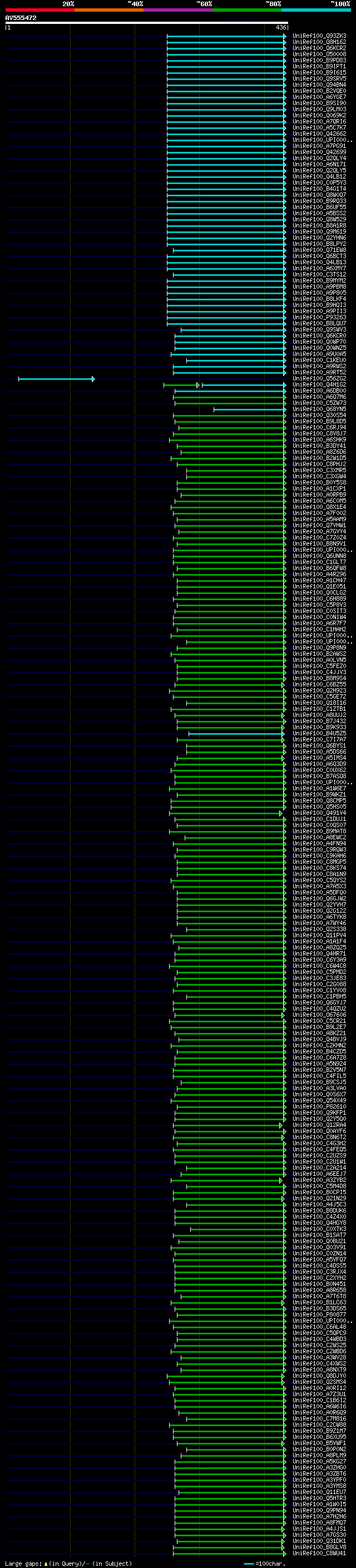Select label UniRef100_A6YGE7
The height and width of the screenshot is (1568, 356).
pos(319,97)
